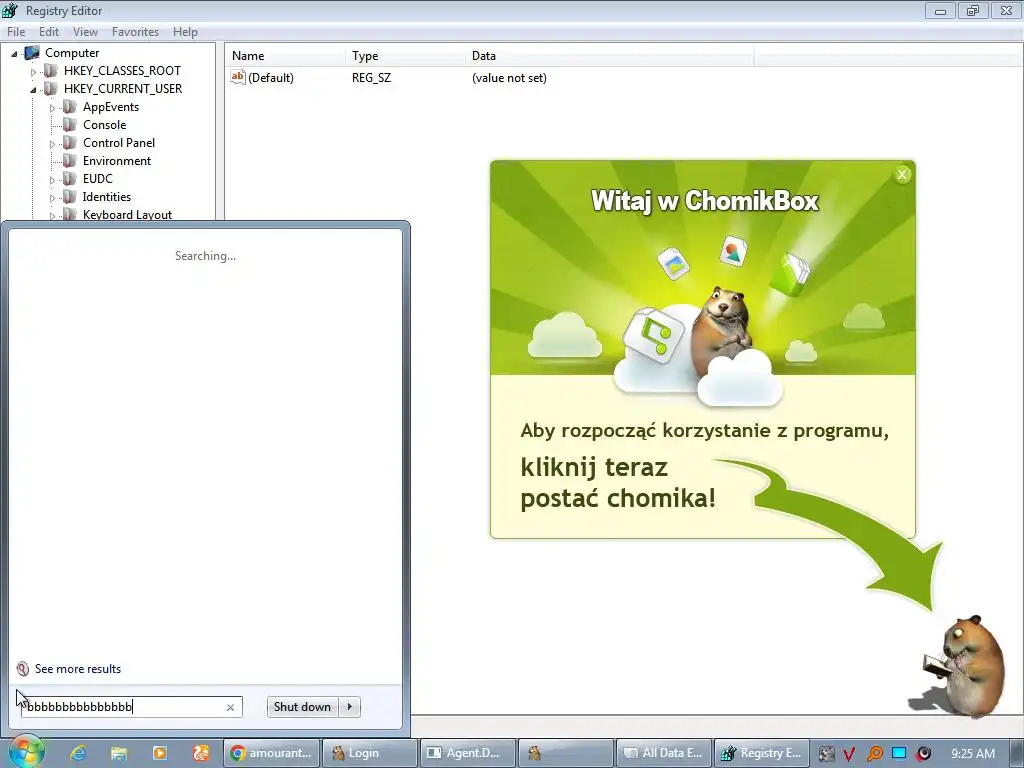Click the REG_SZ type cell
This screenshot has height=768, width=1024.
click(372, 78)
